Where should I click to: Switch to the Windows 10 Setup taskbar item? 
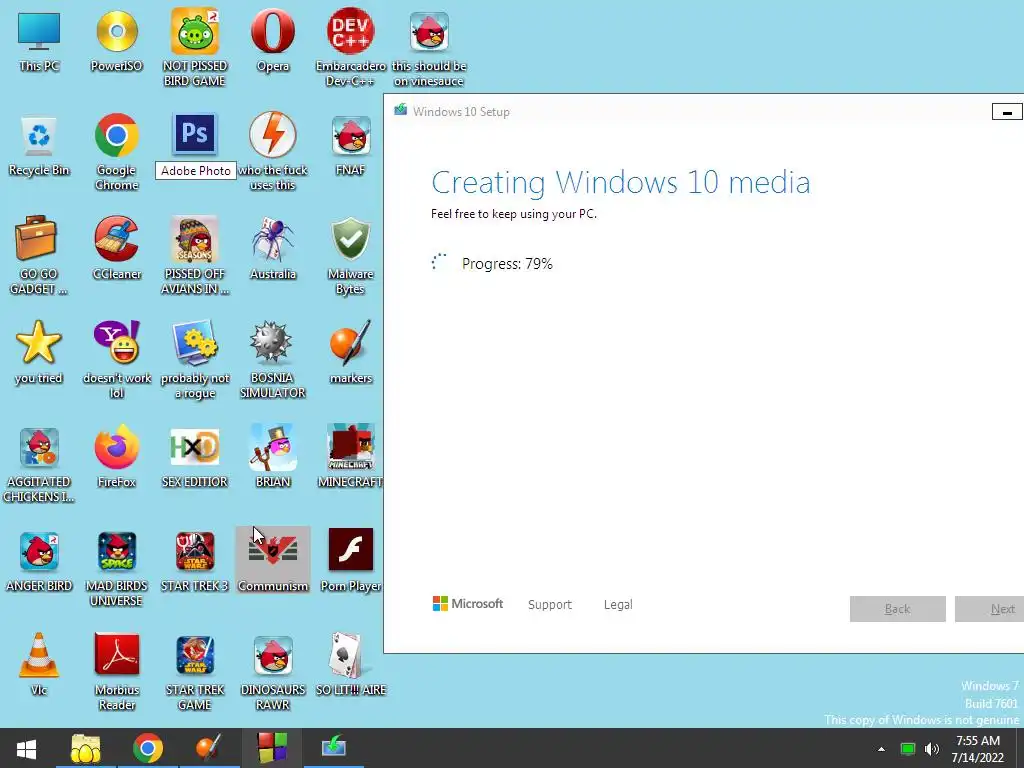tap(334, 748)
